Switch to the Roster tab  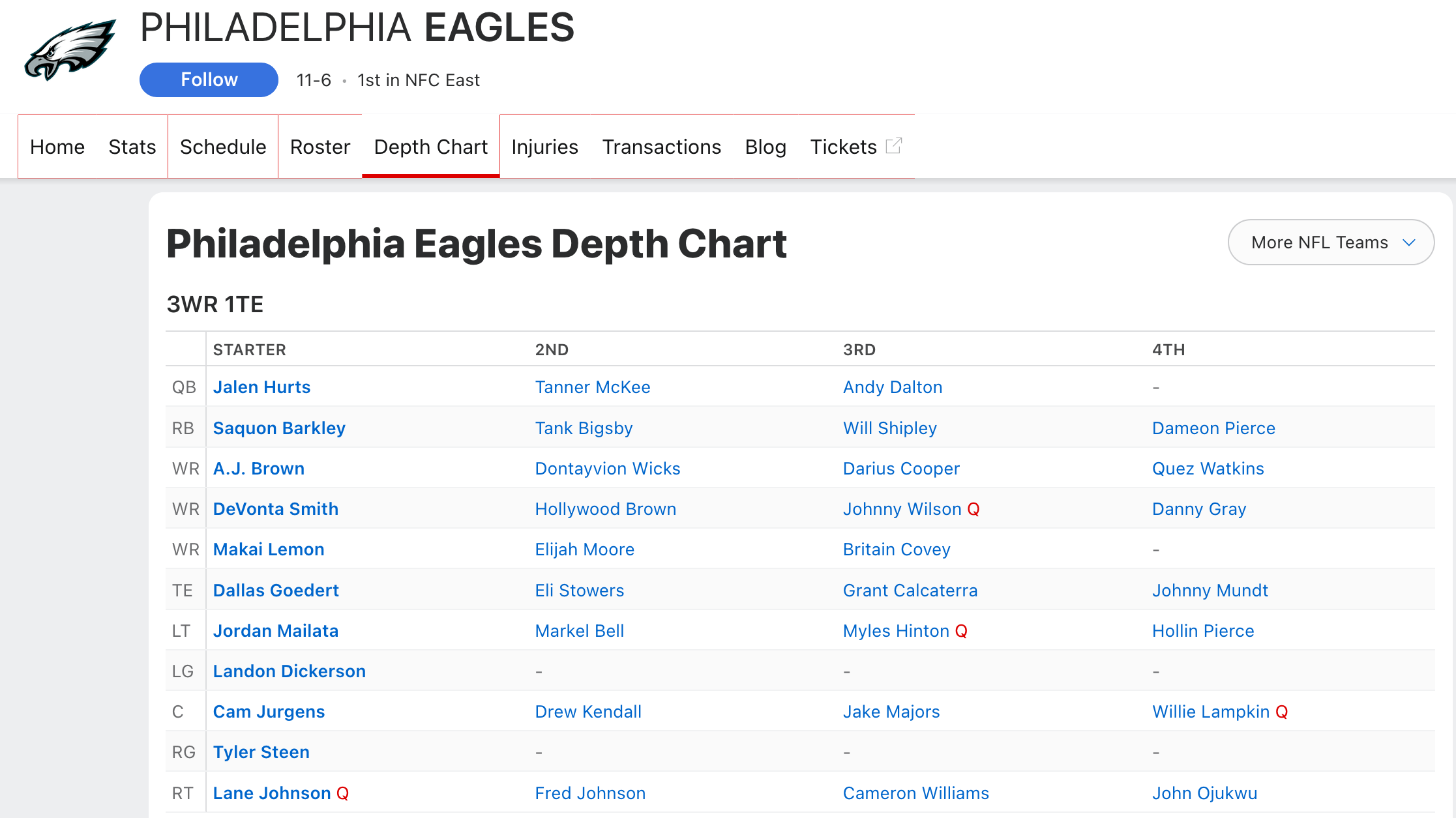pyautogui.click(x=319, y=147)
